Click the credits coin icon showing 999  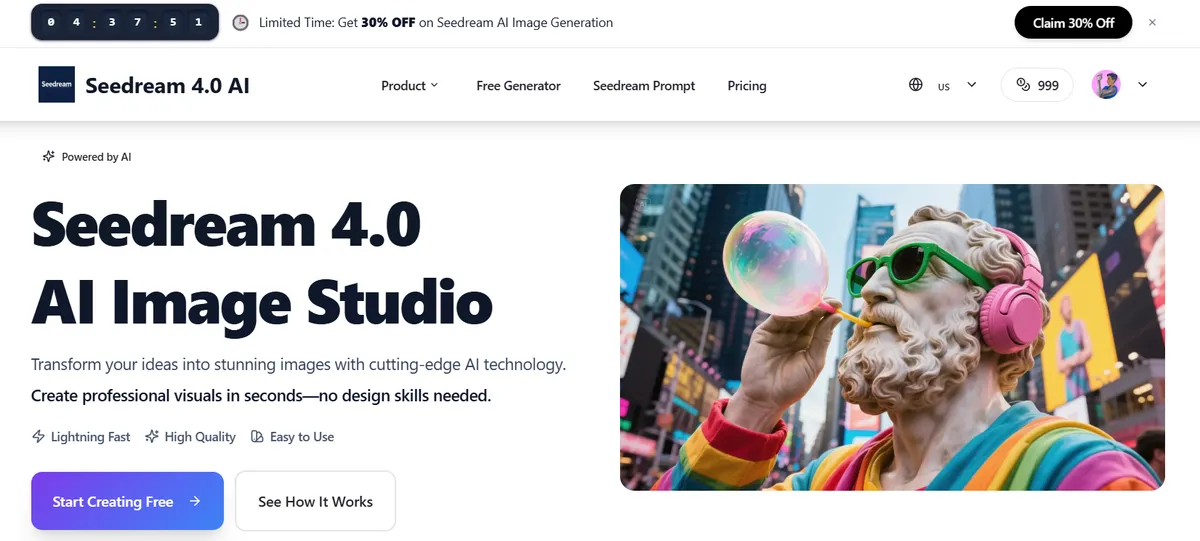tap(1022, 85)
